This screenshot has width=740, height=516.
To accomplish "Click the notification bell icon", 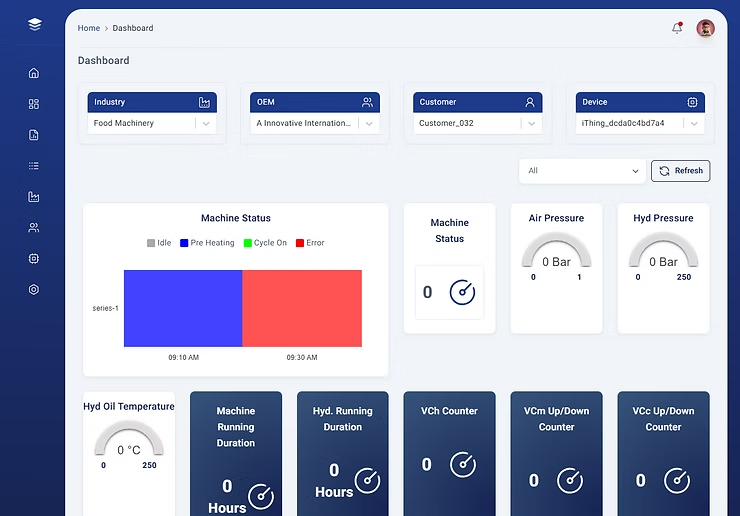I will tap(677, 28).
